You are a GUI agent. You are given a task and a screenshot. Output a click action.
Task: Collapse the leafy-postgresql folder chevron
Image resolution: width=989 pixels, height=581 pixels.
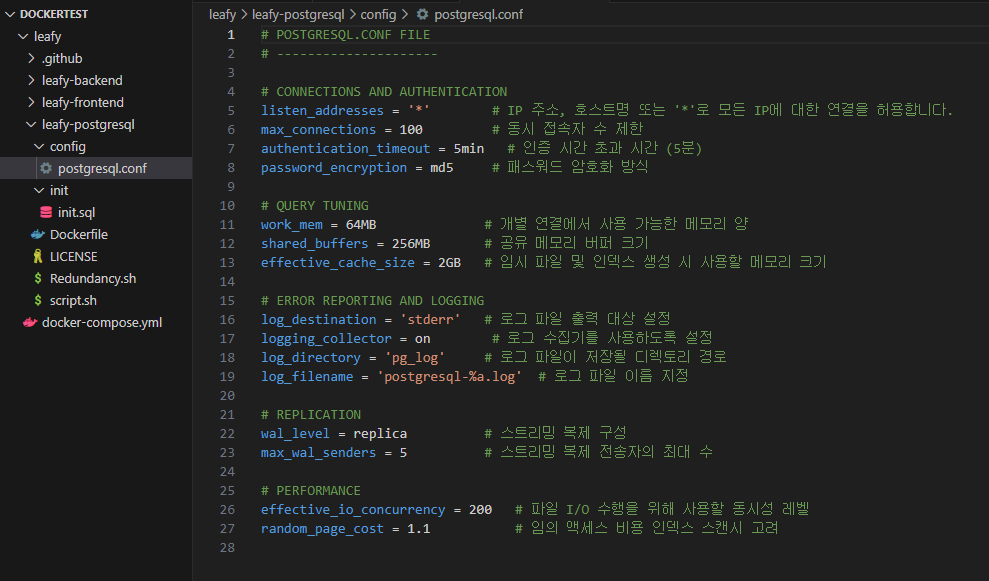coord(31,124)
